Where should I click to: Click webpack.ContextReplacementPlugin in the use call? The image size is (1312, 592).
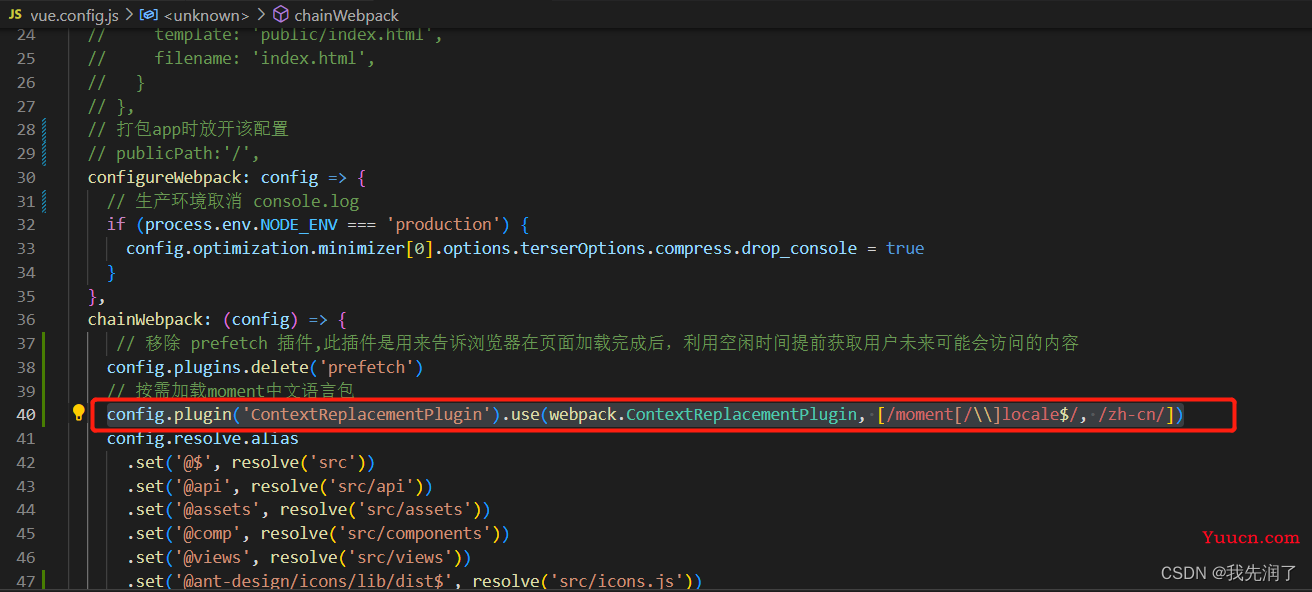(x=703, y=414)
